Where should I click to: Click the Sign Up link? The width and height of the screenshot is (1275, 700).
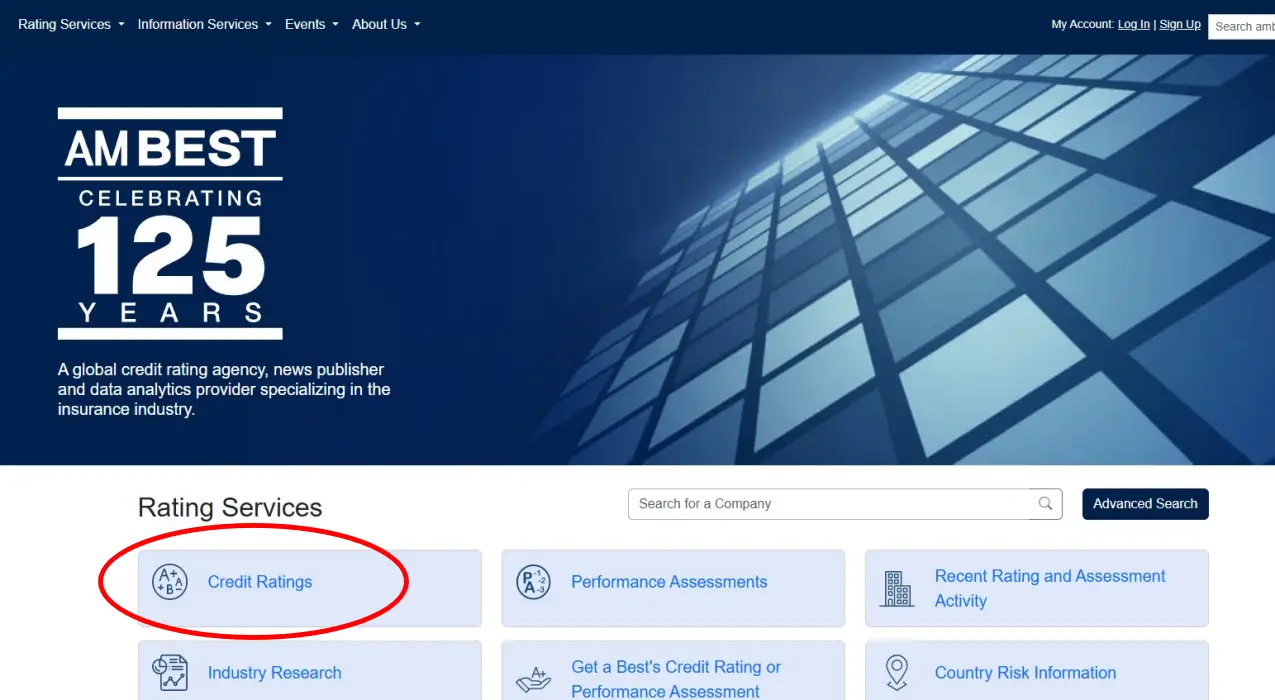1180,25
